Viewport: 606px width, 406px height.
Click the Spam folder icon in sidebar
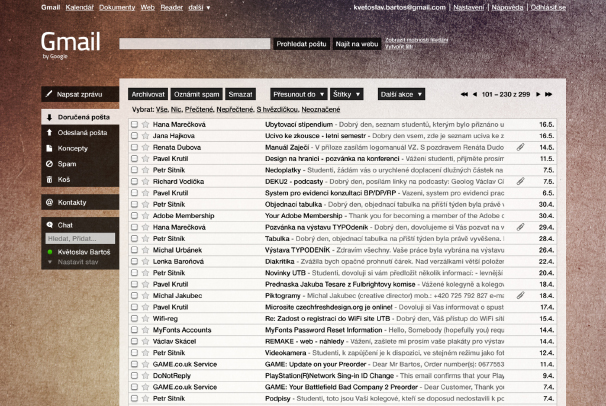click(50, 163)
